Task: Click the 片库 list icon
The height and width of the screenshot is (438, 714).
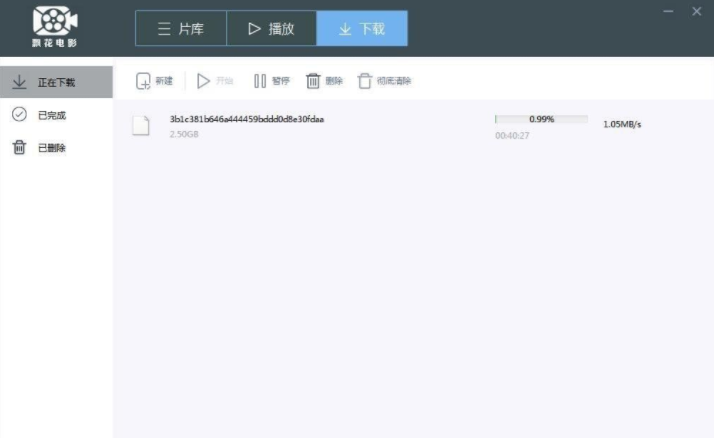Action: (164, 29)
